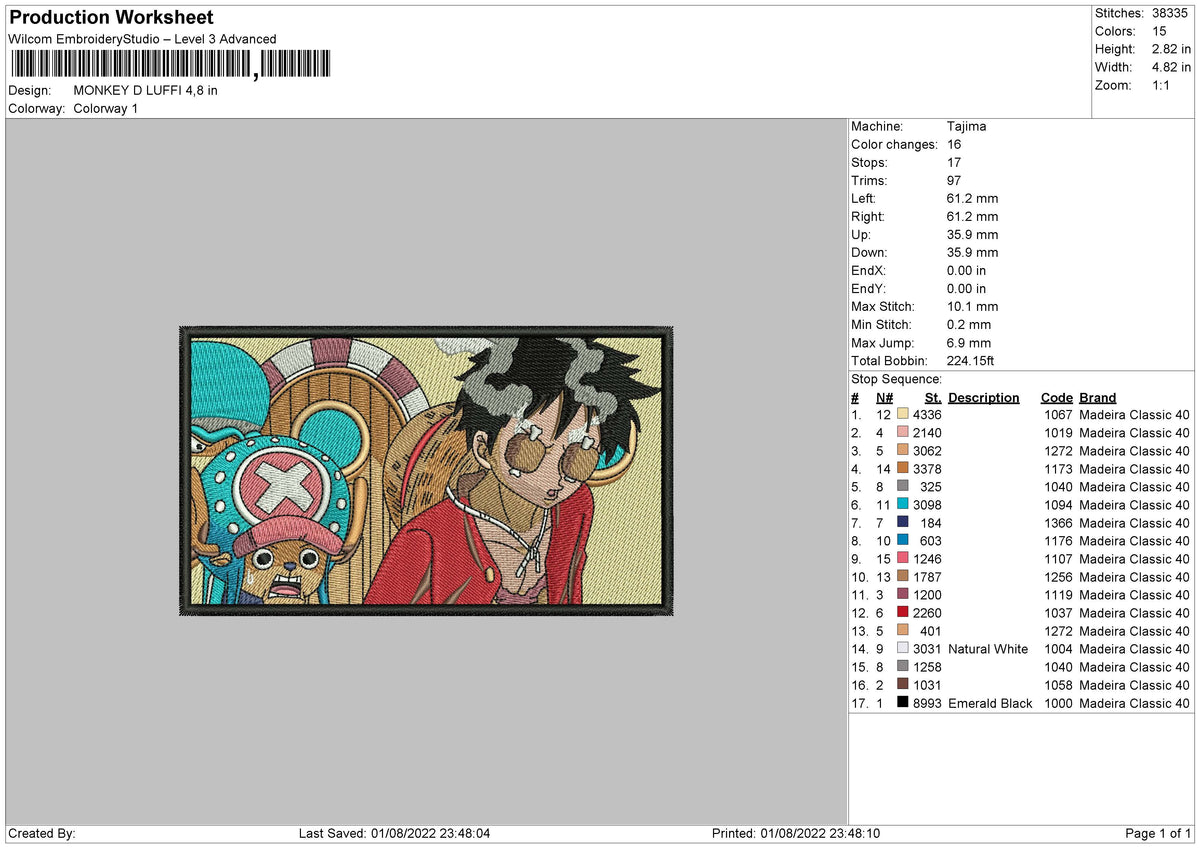Select the pink swatch for code 1019

coord(903,433)
